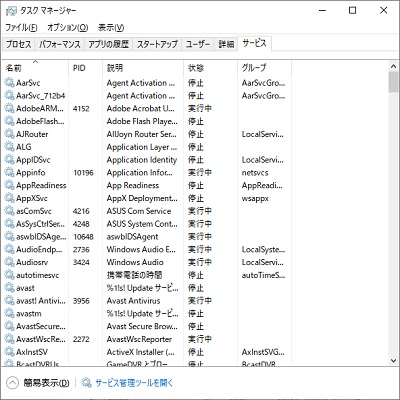400x400 pixels.
Task: Click the service icon for AdobeFlash
Action: pos(9,121)
